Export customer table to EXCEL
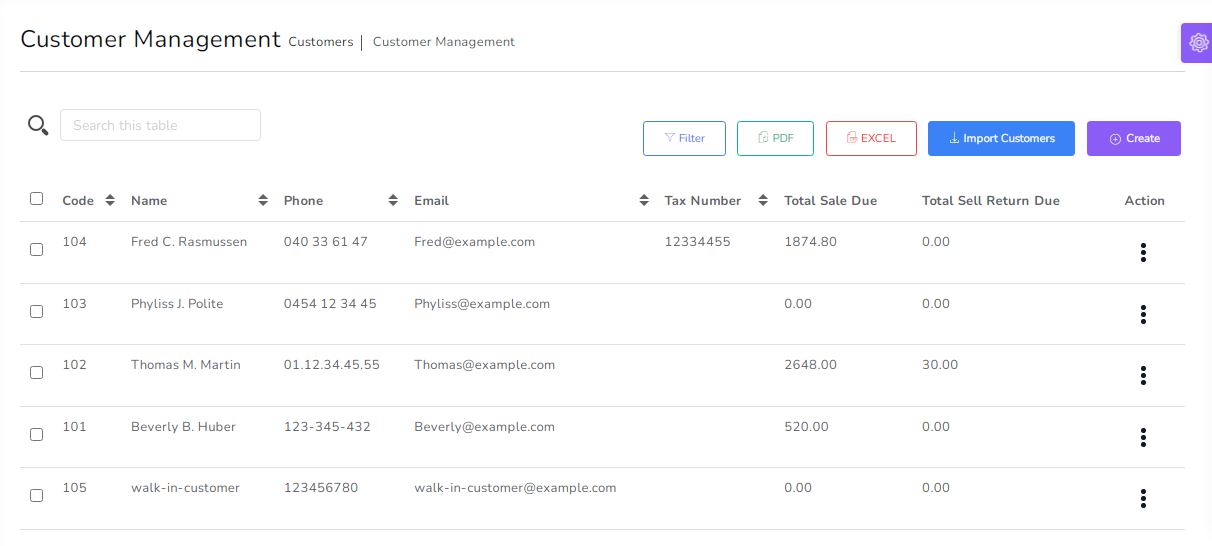 coord(871,139)
